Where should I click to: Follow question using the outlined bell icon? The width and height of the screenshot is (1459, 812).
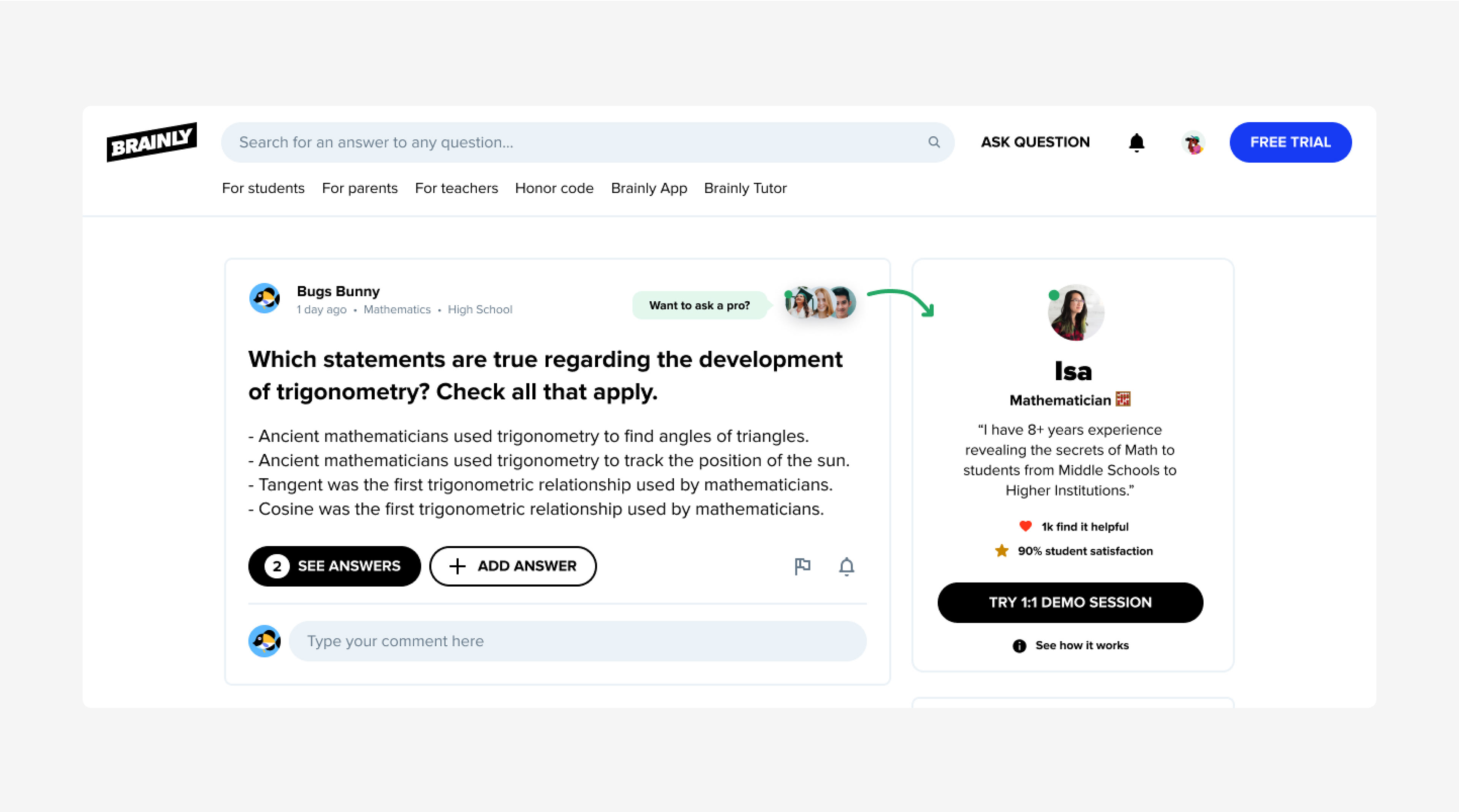pyautogui.click(x=846, y=566)
